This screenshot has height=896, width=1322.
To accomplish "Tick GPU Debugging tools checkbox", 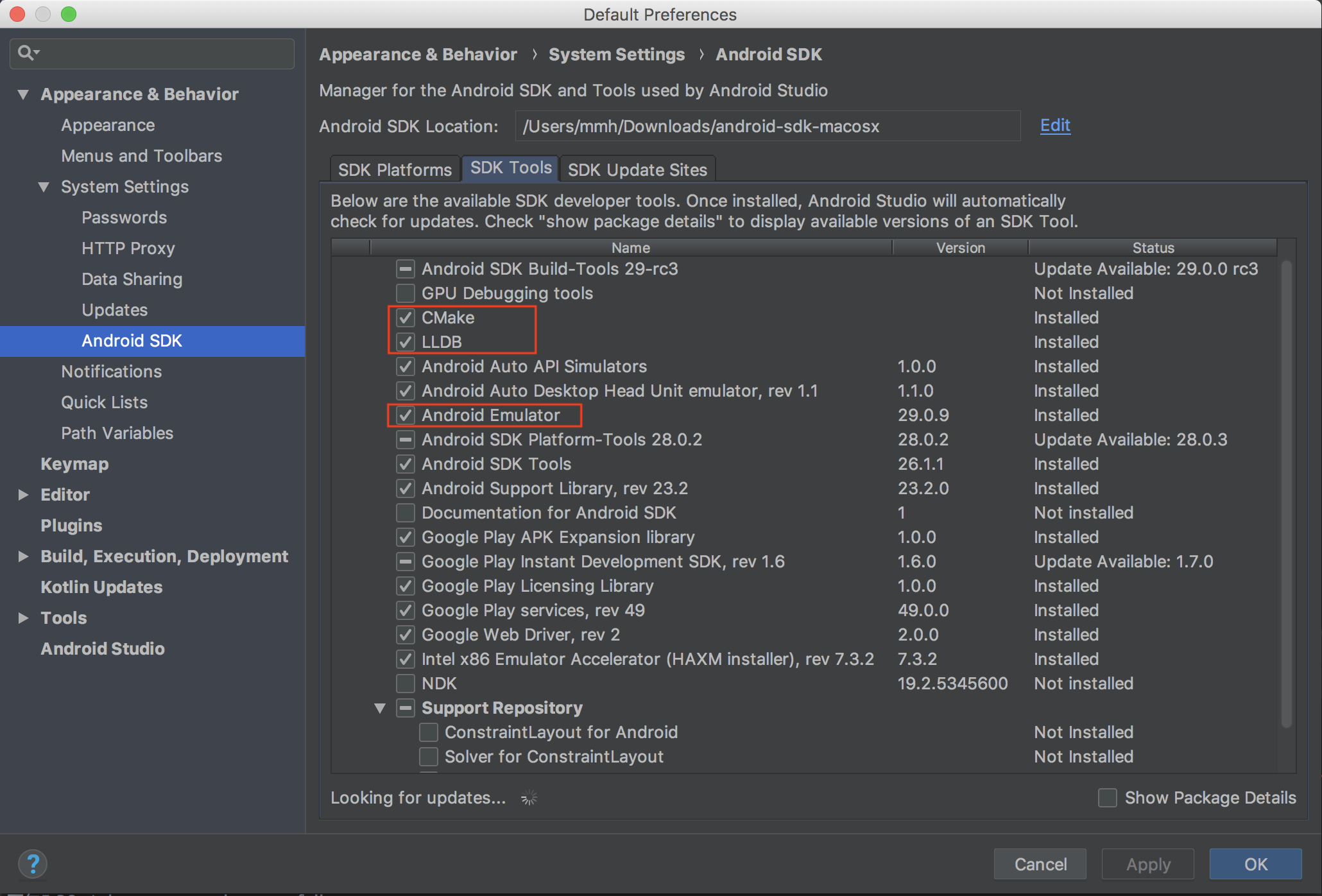I will (405, 293).
